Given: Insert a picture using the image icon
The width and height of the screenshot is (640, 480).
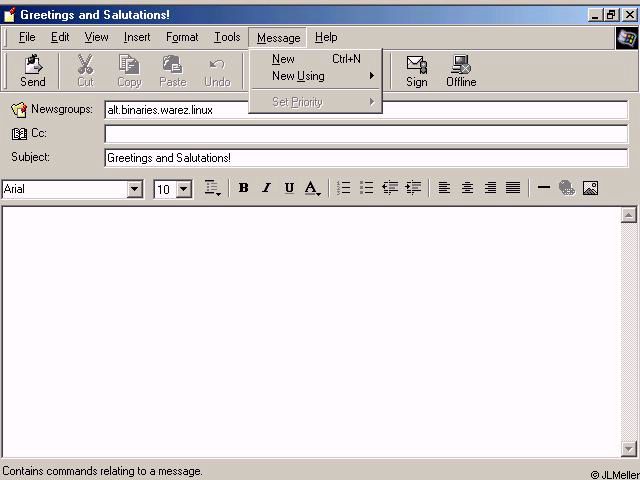Looking at the screenshot, I should [590, 188].
